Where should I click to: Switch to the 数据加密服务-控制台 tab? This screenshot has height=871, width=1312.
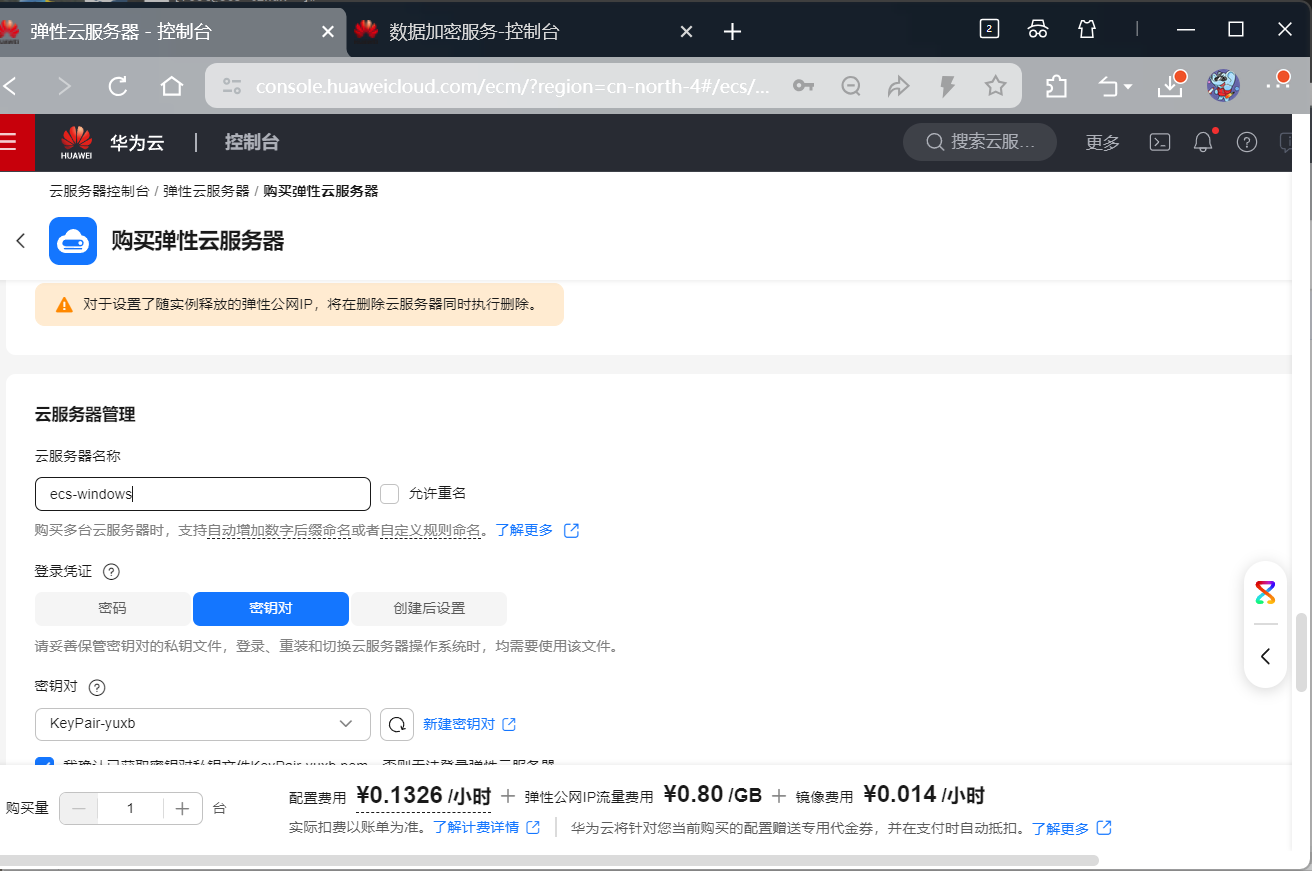520,32
